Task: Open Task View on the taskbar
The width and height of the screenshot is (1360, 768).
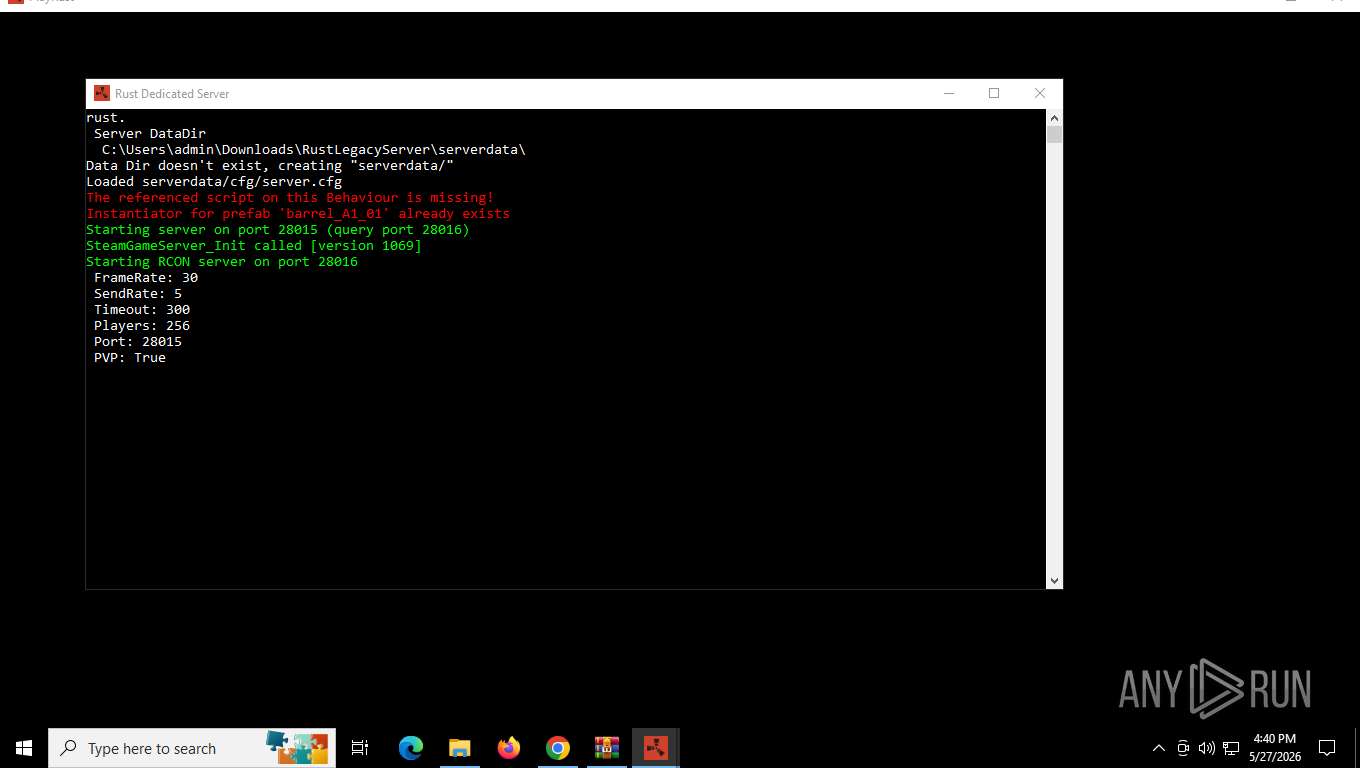Action: pos(360,748)
